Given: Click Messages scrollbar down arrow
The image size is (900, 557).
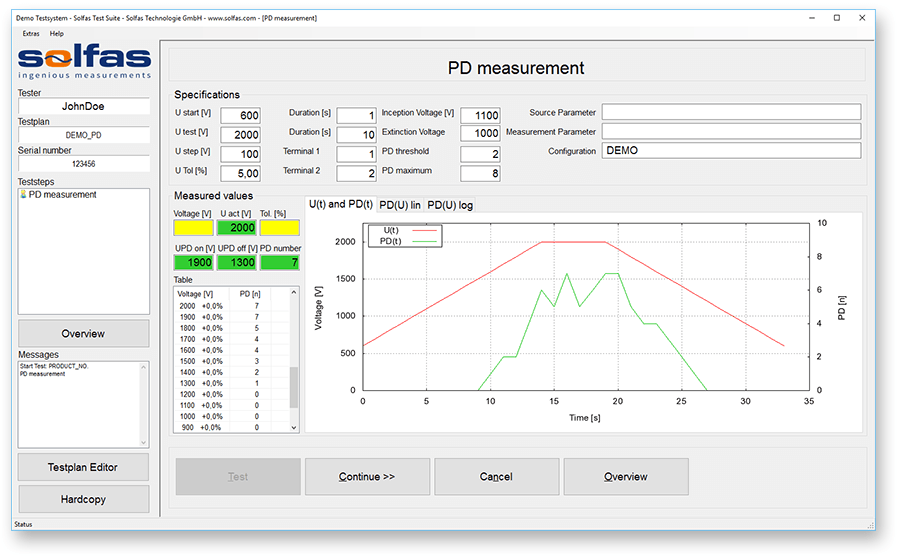Looking at the screenshot, I should pyautogui.click(x=143, y=442).
